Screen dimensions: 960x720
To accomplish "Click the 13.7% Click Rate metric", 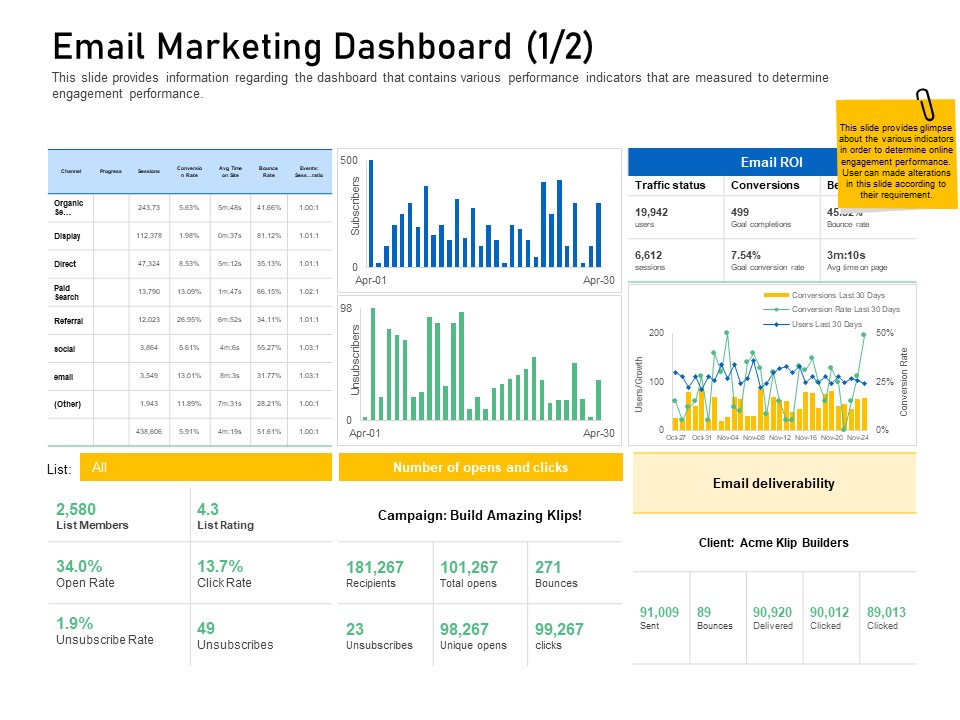I will coord(224,574).
